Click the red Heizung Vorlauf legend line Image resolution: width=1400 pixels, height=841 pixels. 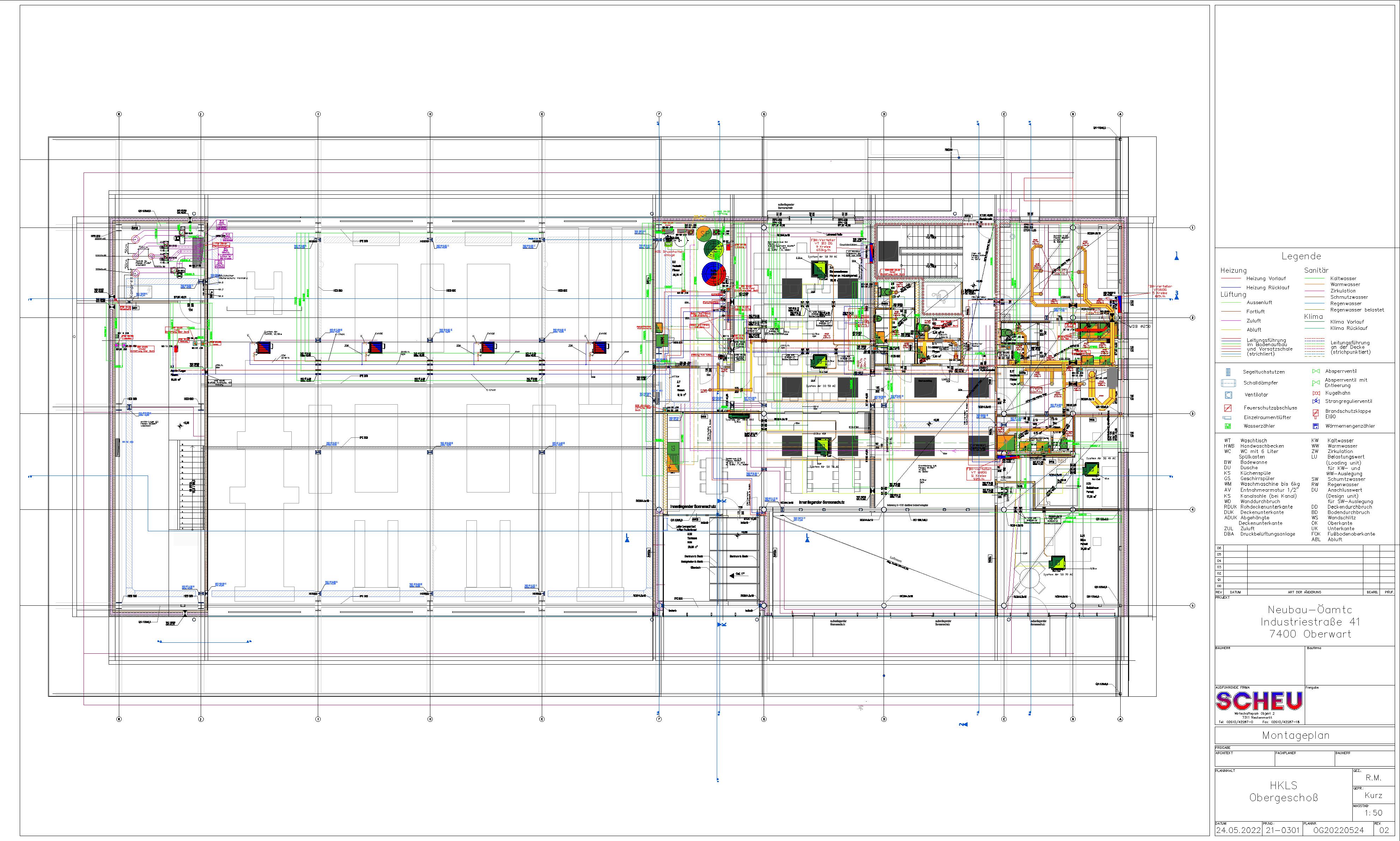tap(1232, 279)
